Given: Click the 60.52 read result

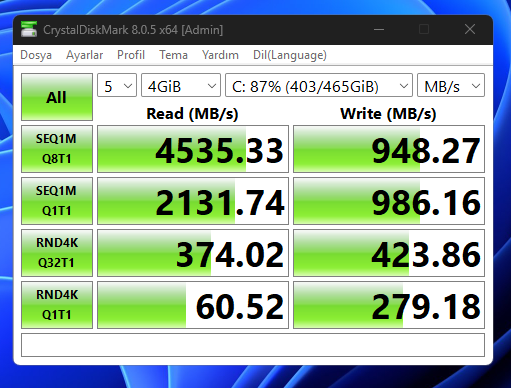Looking at the screenshot, I should point(193,305).
